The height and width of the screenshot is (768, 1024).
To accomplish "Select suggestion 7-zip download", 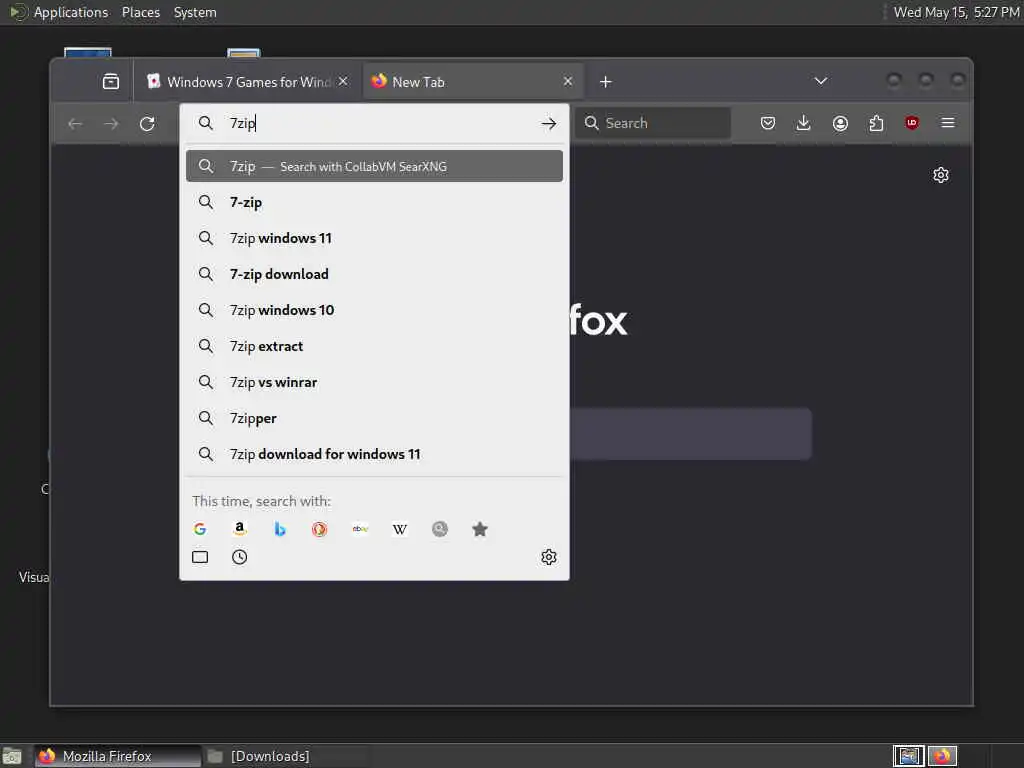I will point(374,274).
